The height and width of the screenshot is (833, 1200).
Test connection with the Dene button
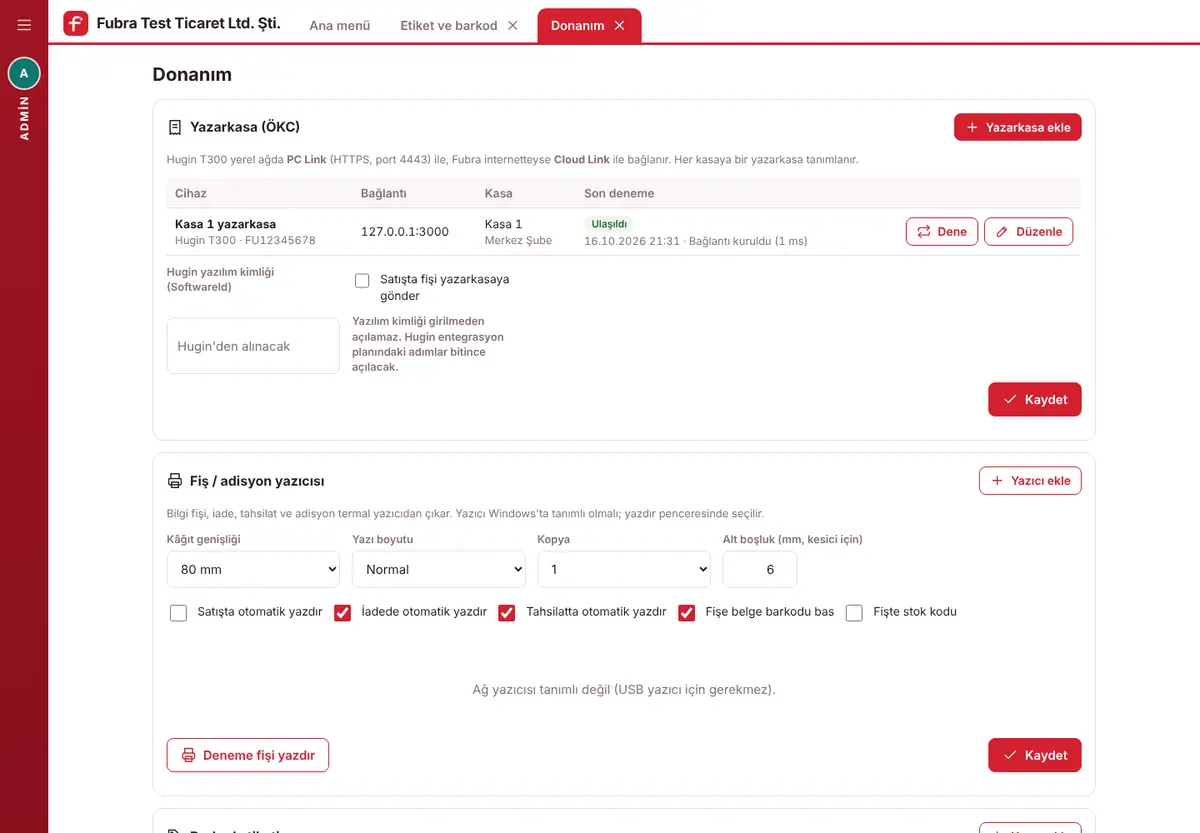pos(942,231)
